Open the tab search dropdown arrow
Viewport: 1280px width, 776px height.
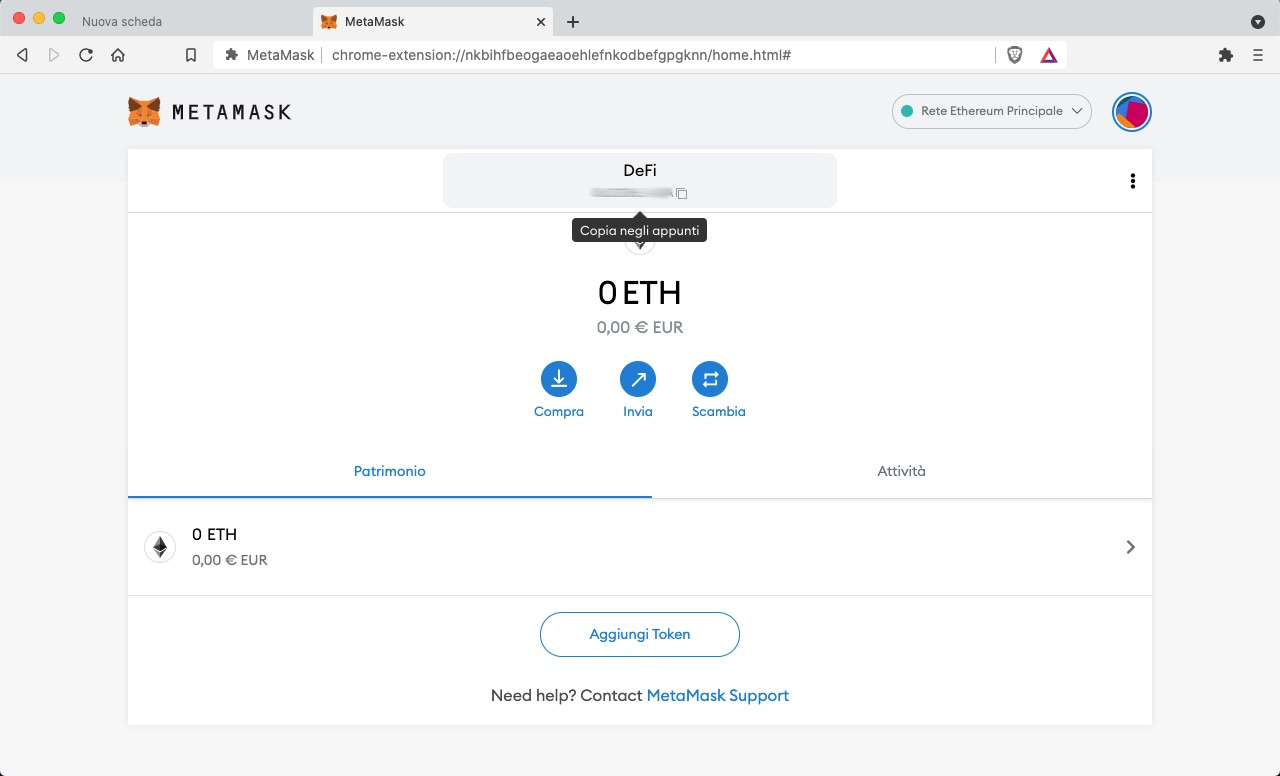[1258, 21]
